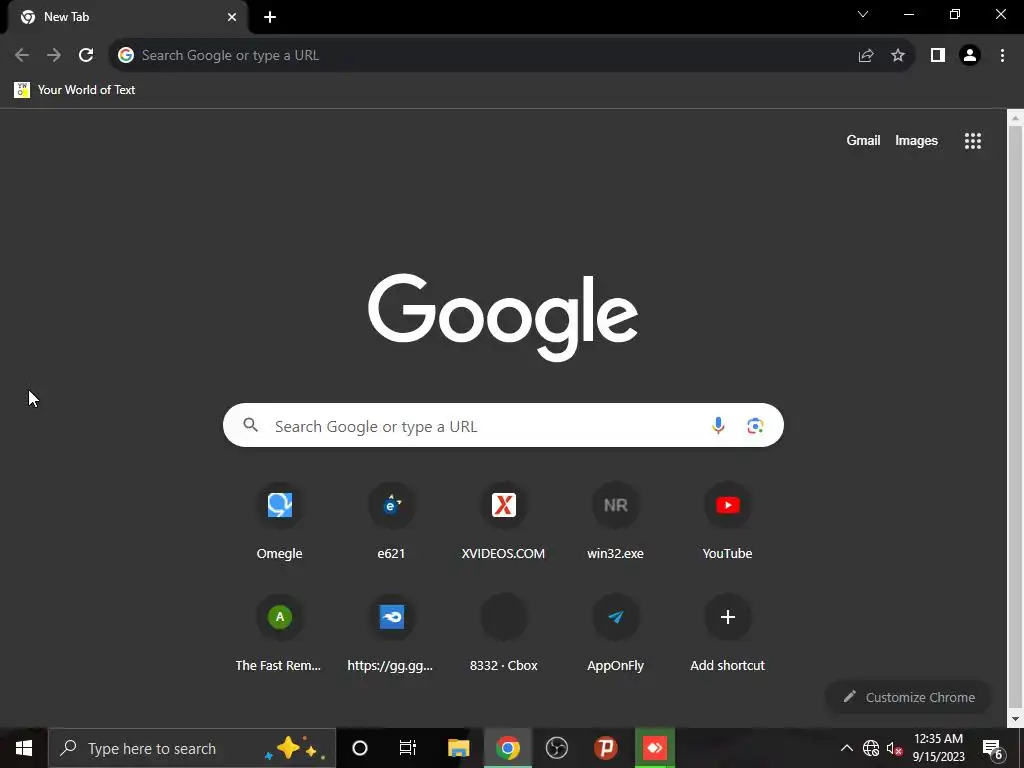1024x768 pixels.
Task: Open the win32.exe shortcut
Action: pyautogui.click(x=615, y=522)
